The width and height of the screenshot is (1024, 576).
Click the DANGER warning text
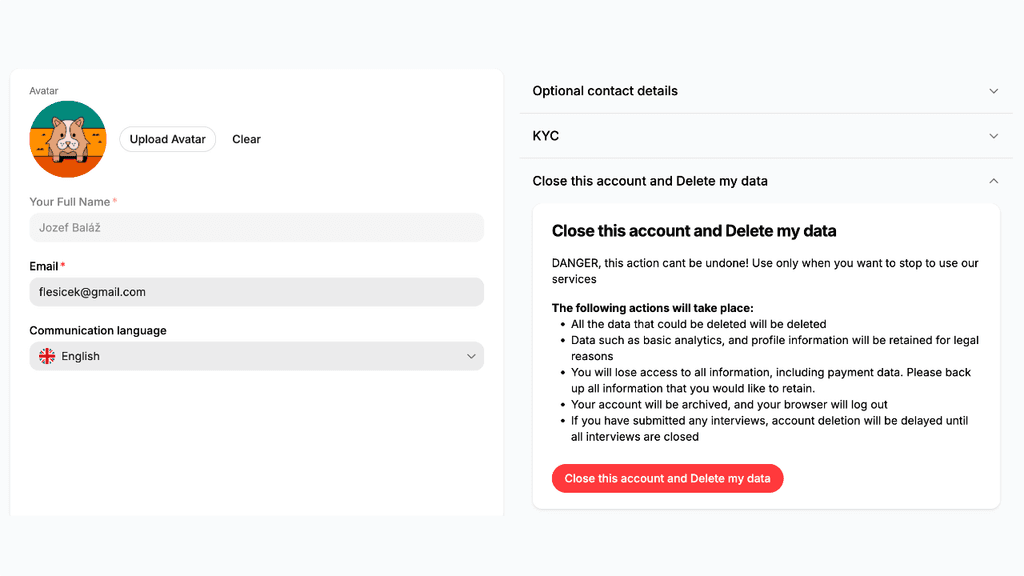[765, 271]
